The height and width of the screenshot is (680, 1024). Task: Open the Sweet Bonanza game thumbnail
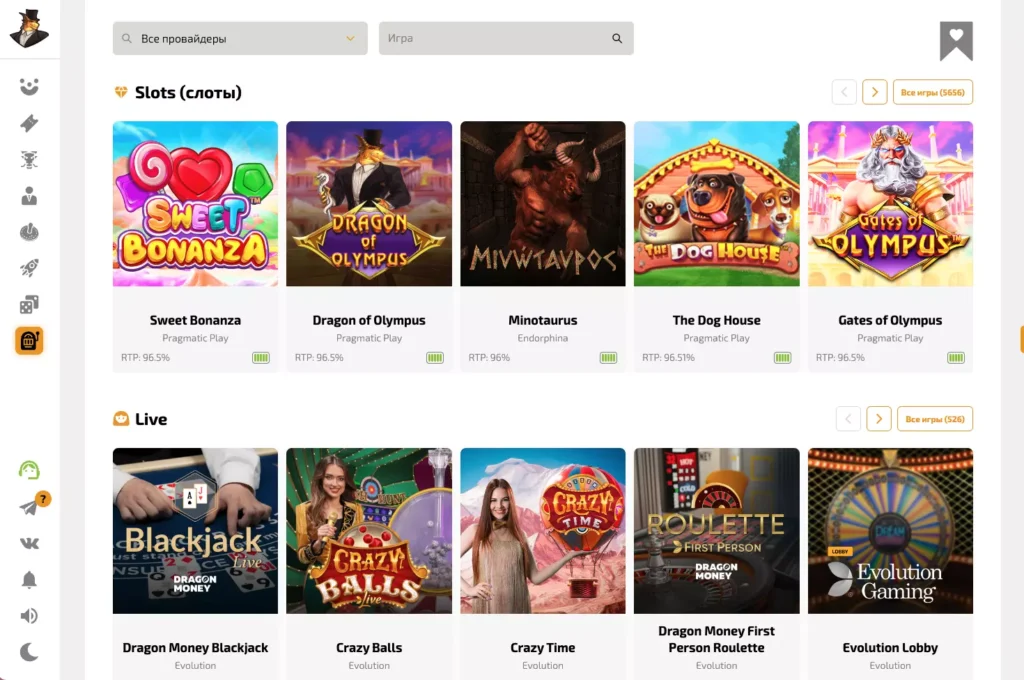tap(195, 204)
